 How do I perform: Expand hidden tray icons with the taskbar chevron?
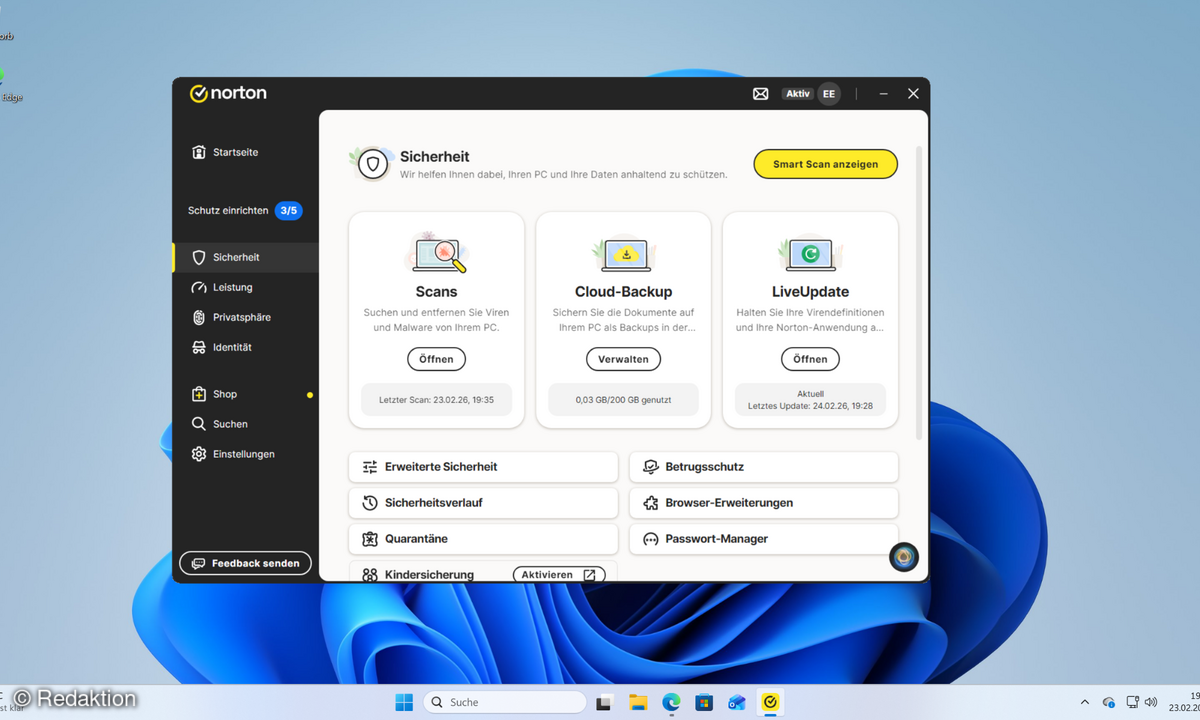point(1084,701)
